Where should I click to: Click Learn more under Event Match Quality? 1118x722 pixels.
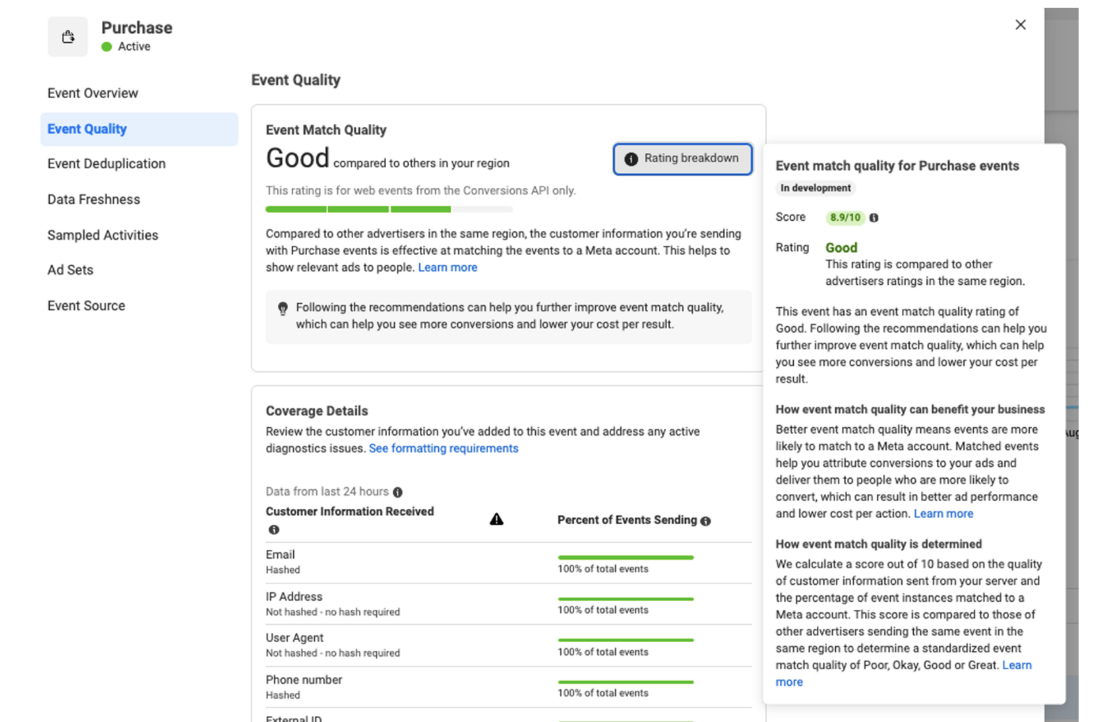tap(448, 267)
